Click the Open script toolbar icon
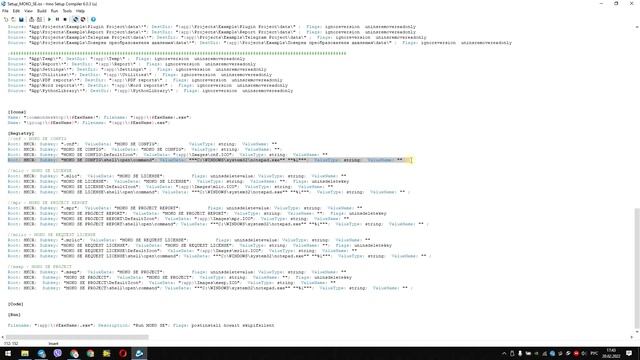The height and width of the screenshot is (360, 640). (x=13, y=19)
